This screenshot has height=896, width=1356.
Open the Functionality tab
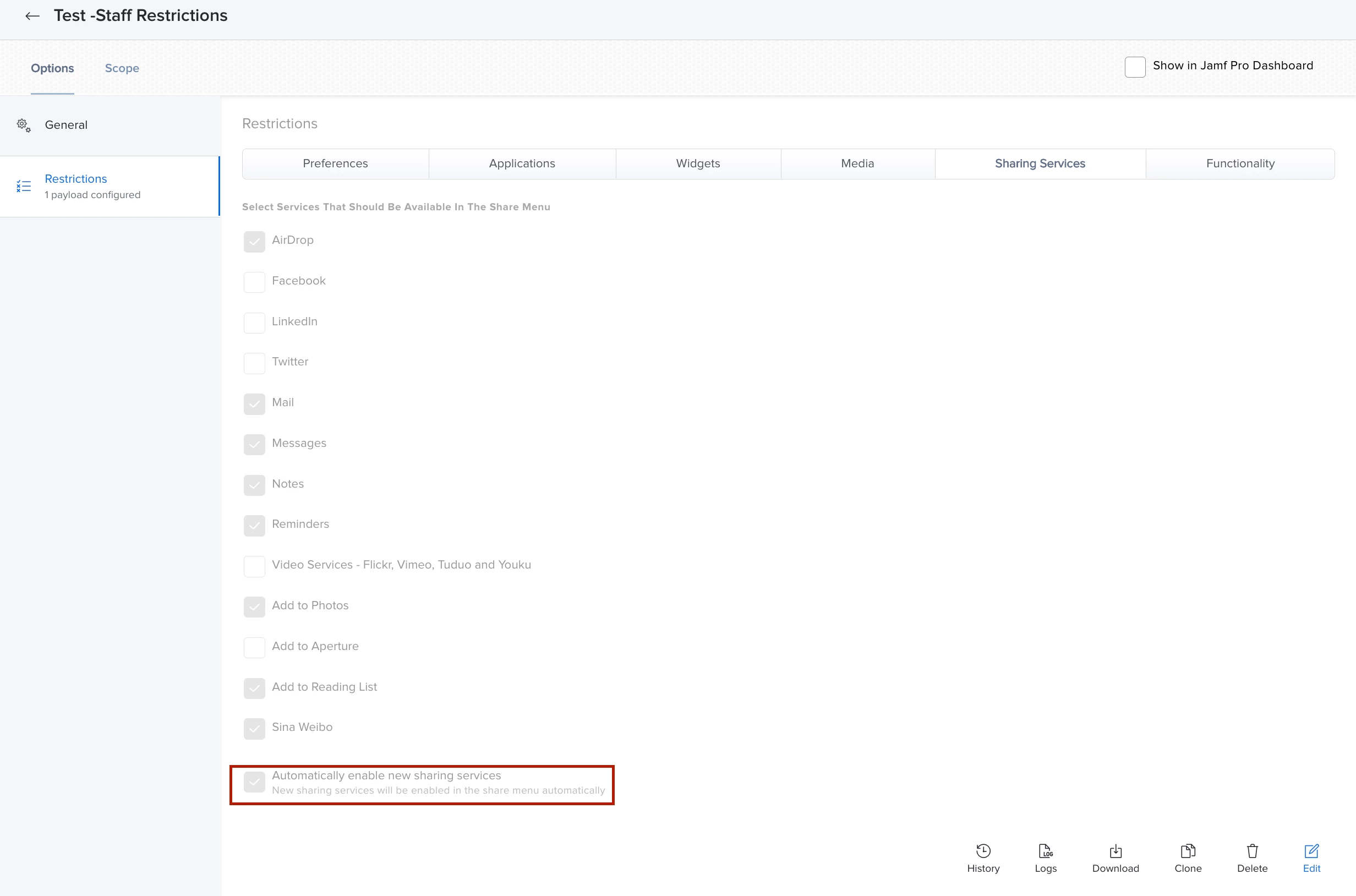point(1239,163)
